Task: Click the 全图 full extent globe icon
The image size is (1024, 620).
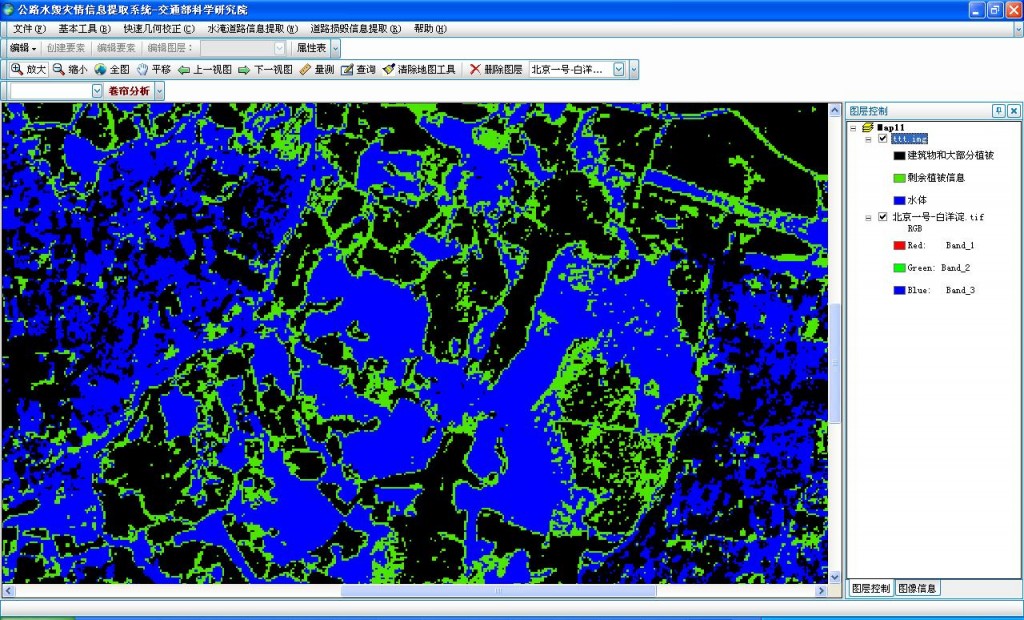Action: point(112,70)
